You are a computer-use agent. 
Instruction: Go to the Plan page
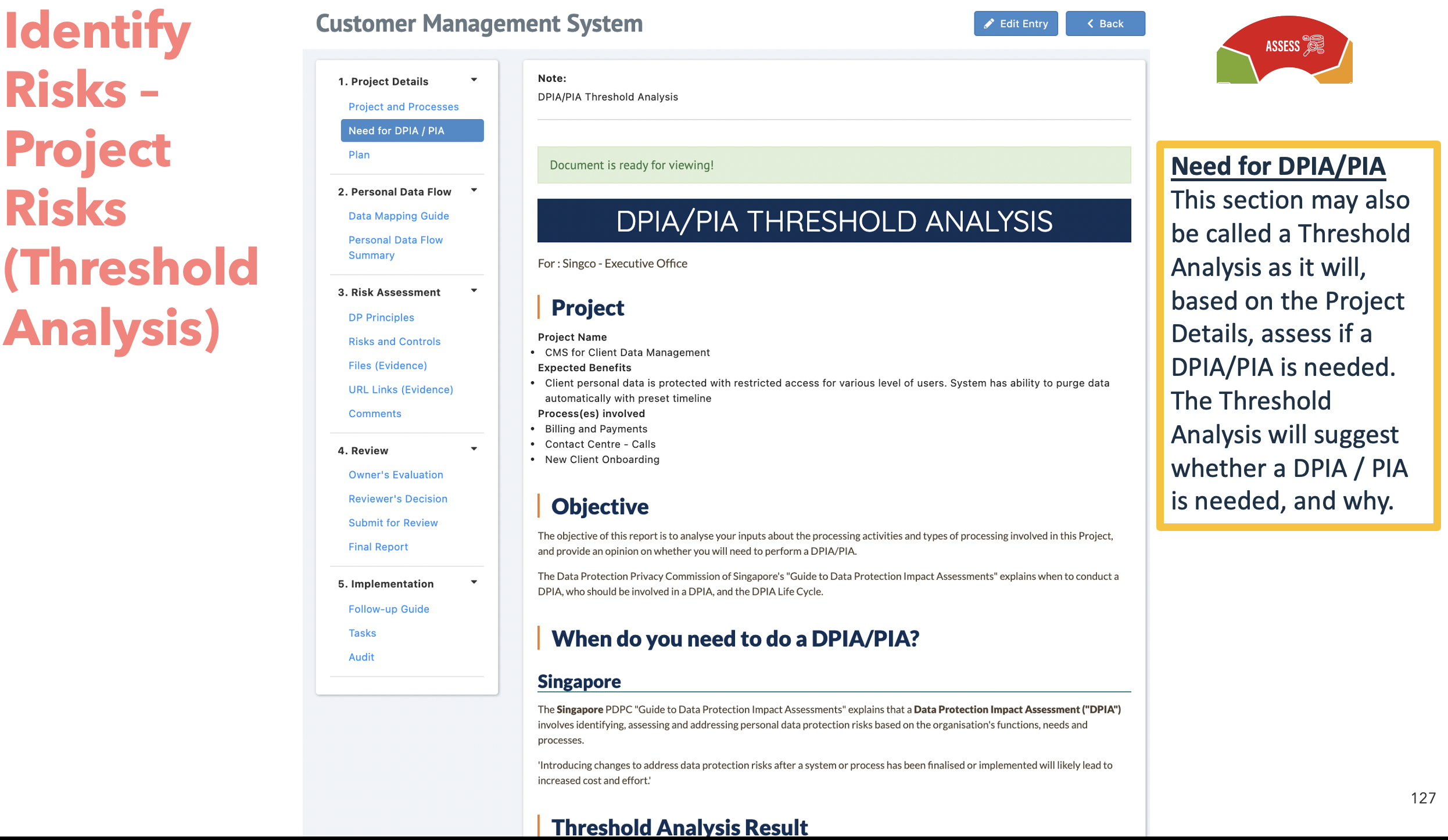(x=359, y=155)
